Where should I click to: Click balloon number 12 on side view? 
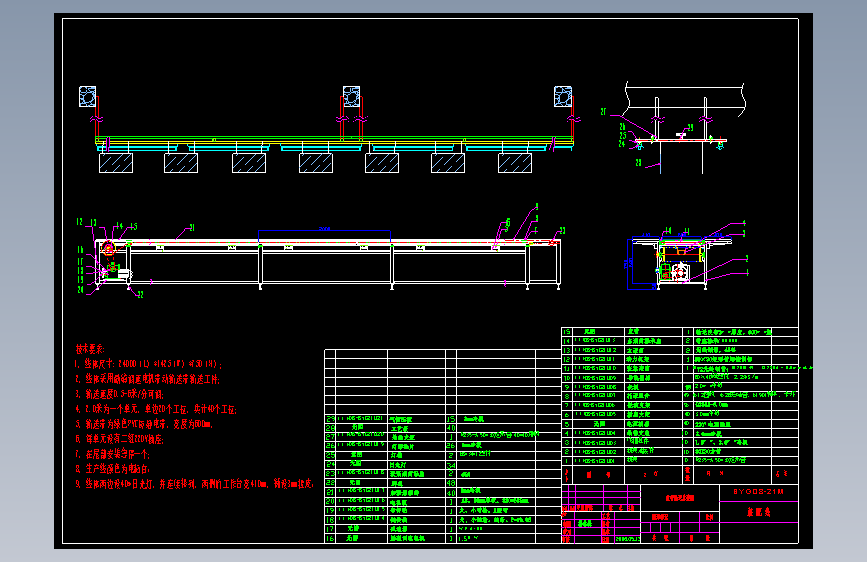(x=80, y=222)
